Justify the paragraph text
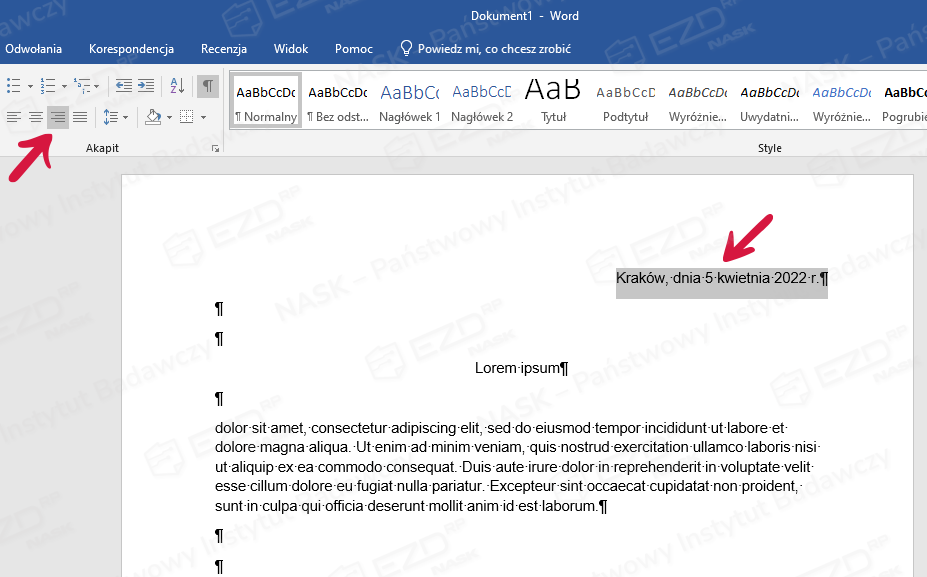 click(80, 118)
